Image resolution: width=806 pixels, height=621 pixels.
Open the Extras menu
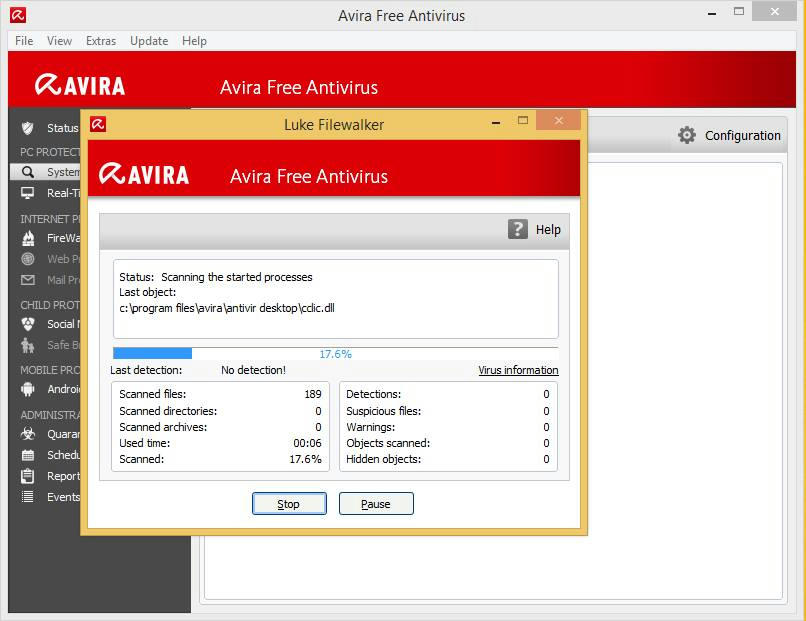pos(101,41)
